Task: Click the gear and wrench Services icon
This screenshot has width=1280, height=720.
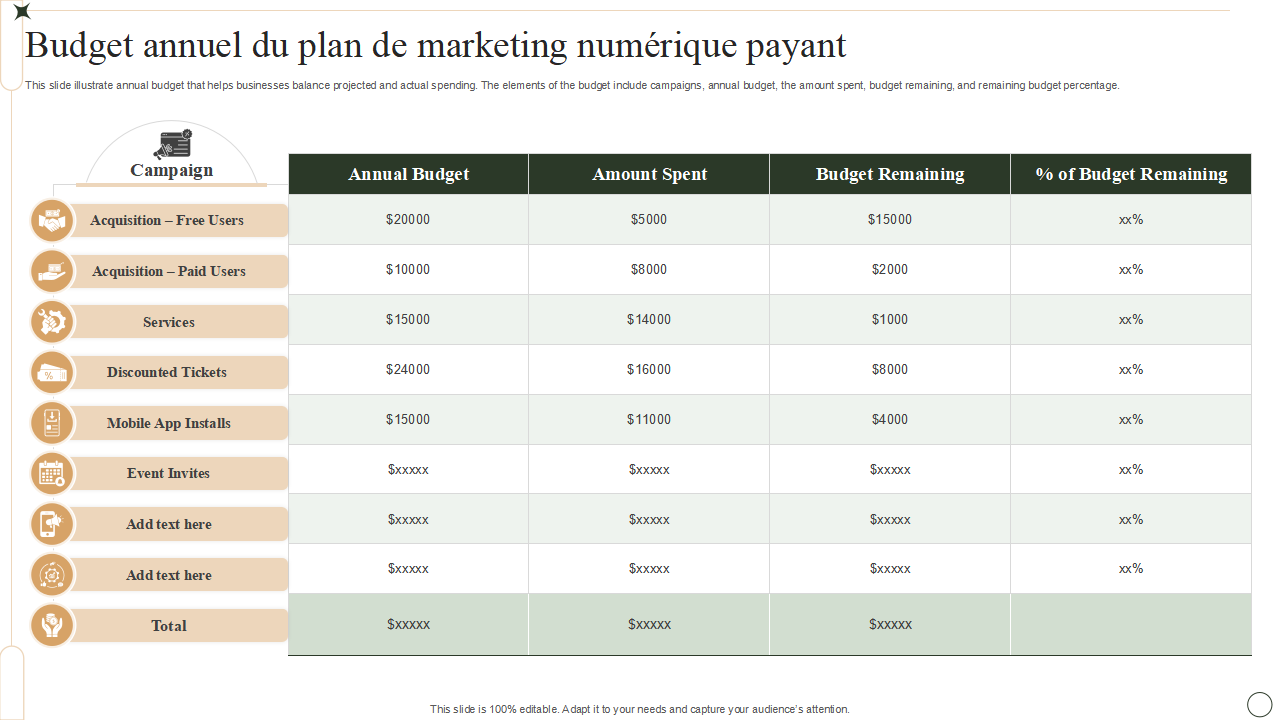Action: coord(52,322)
